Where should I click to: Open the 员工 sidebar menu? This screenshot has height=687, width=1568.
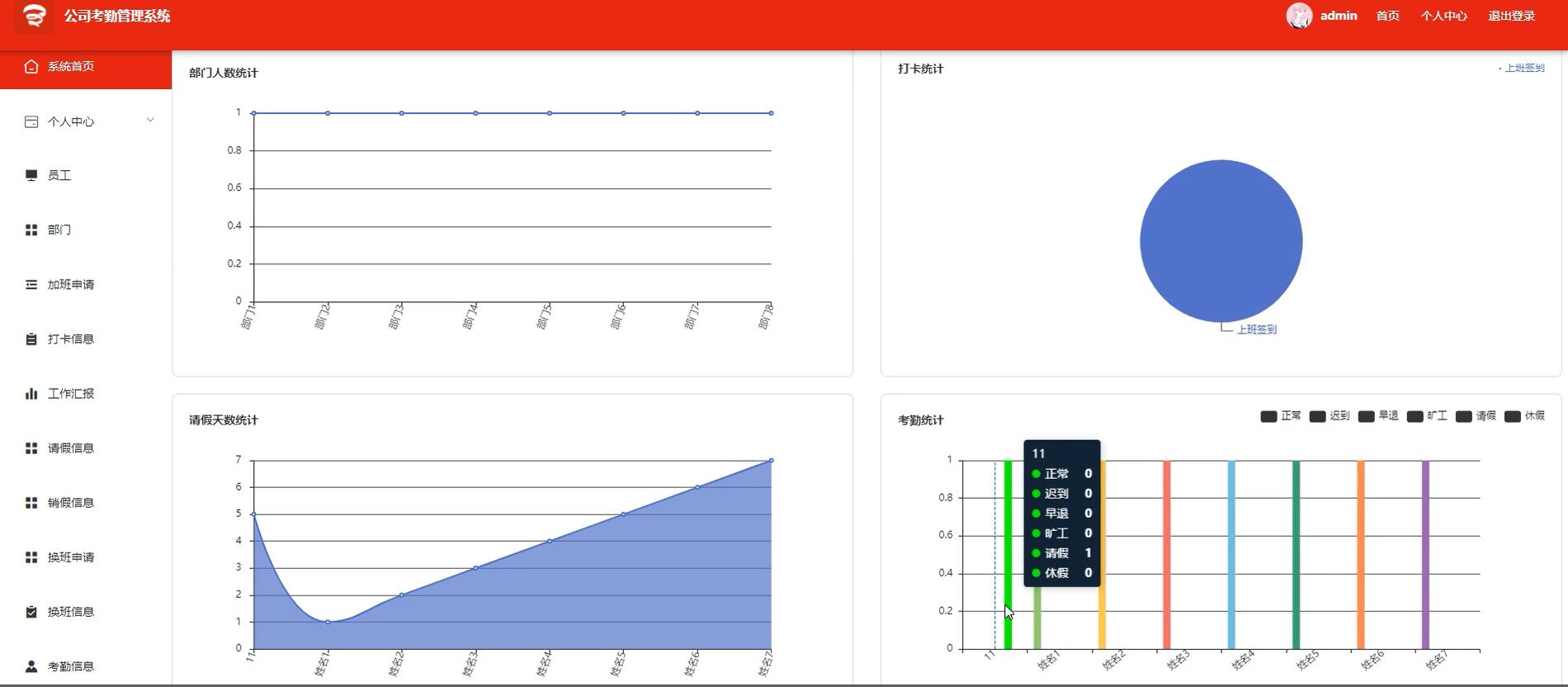pyautogui.click(x=86, y=175)
